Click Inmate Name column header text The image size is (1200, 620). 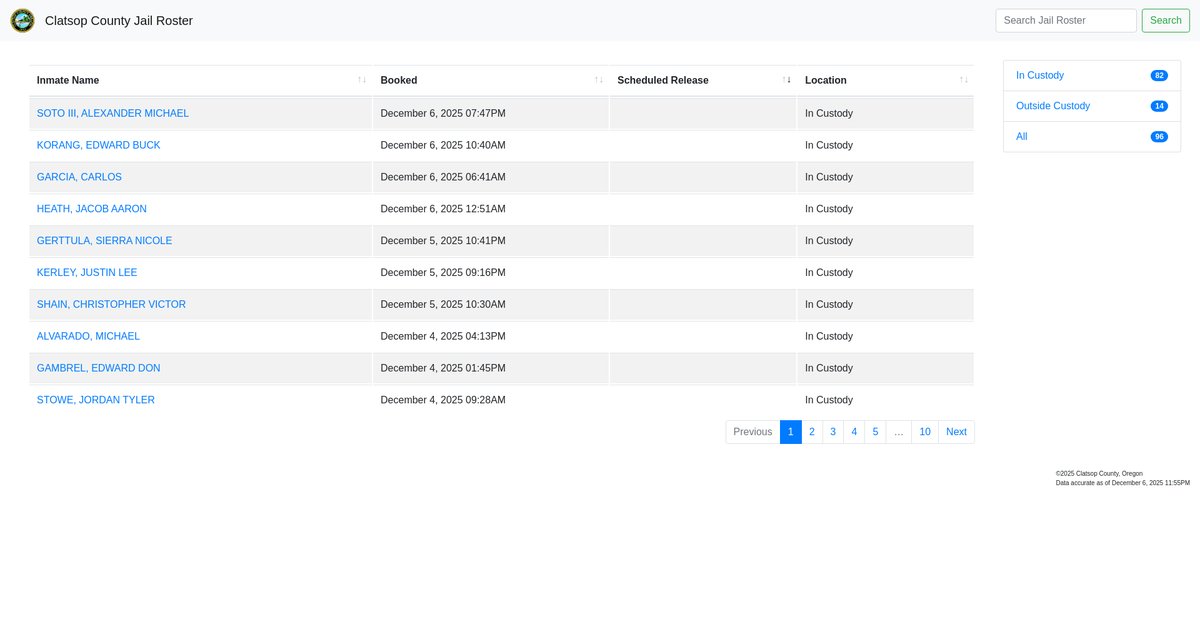tap(68, 80)
